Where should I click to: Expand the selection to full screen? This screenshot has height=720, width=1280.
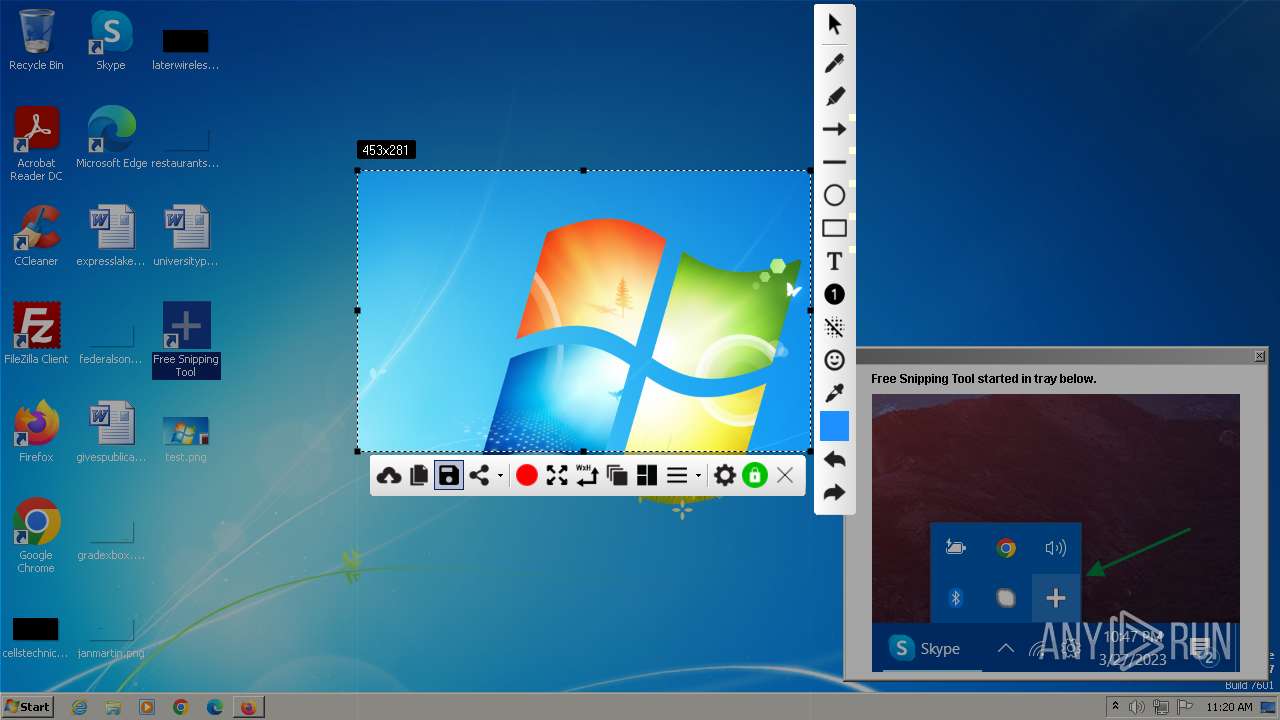[557, 476]
